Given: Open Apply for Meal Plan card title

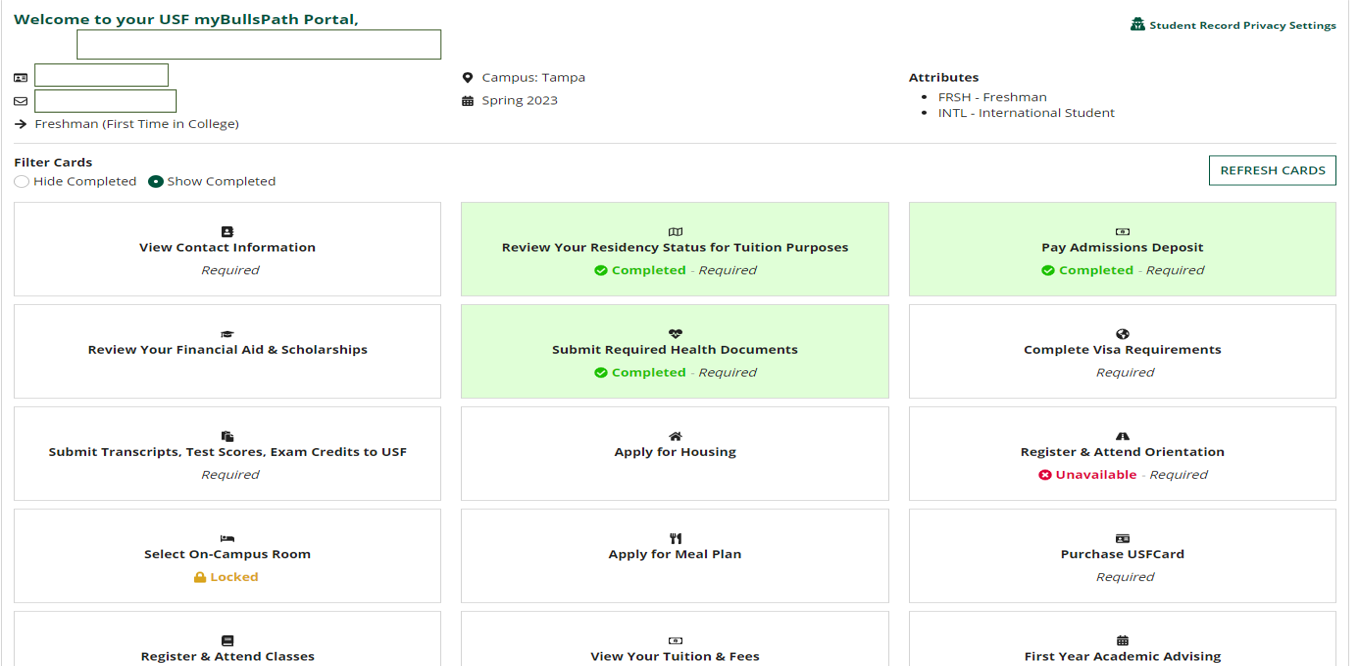Looking at the screenshot, I should click(x=675, y=554).
